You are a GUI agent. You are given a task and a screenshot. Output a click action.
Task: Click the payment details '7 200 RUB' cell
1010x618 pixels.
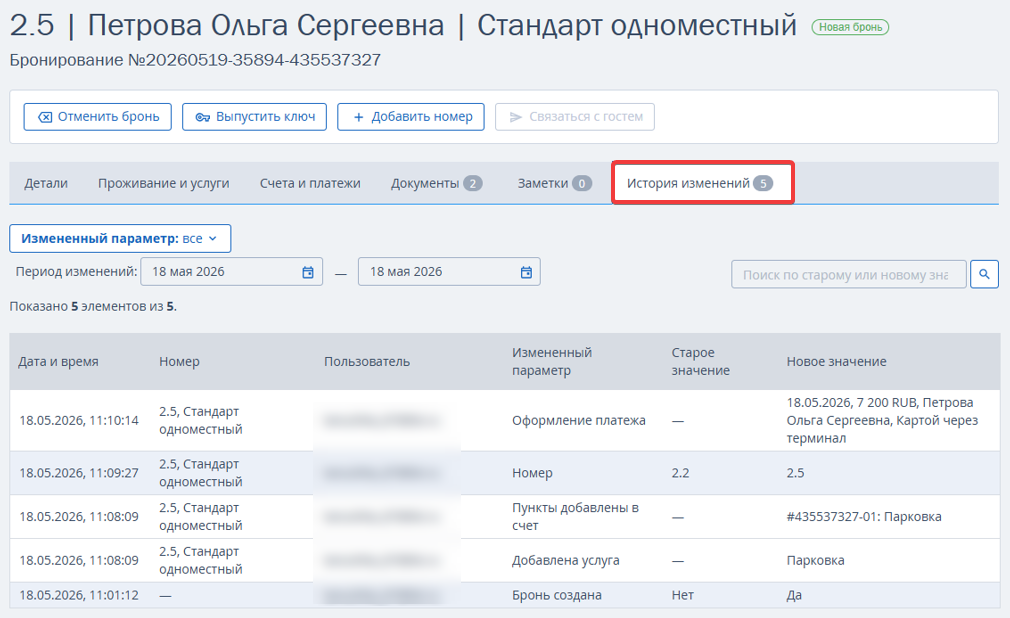point(882,420)
